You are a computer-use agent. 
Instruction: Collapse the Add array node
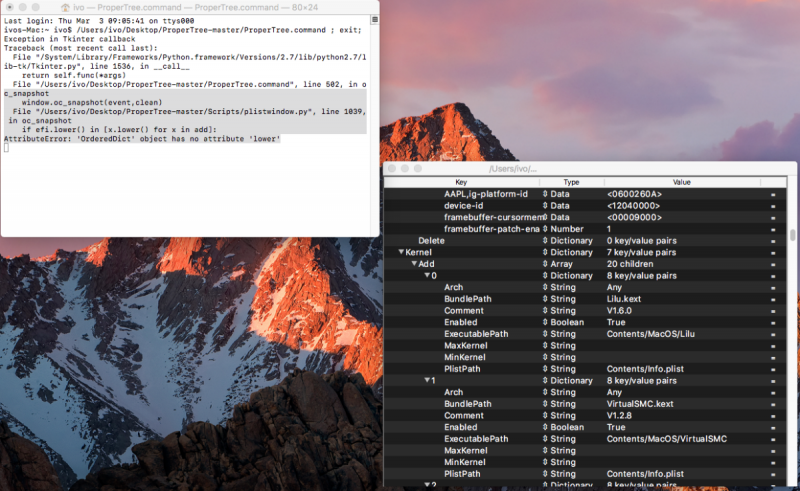(x=415, y=264)
